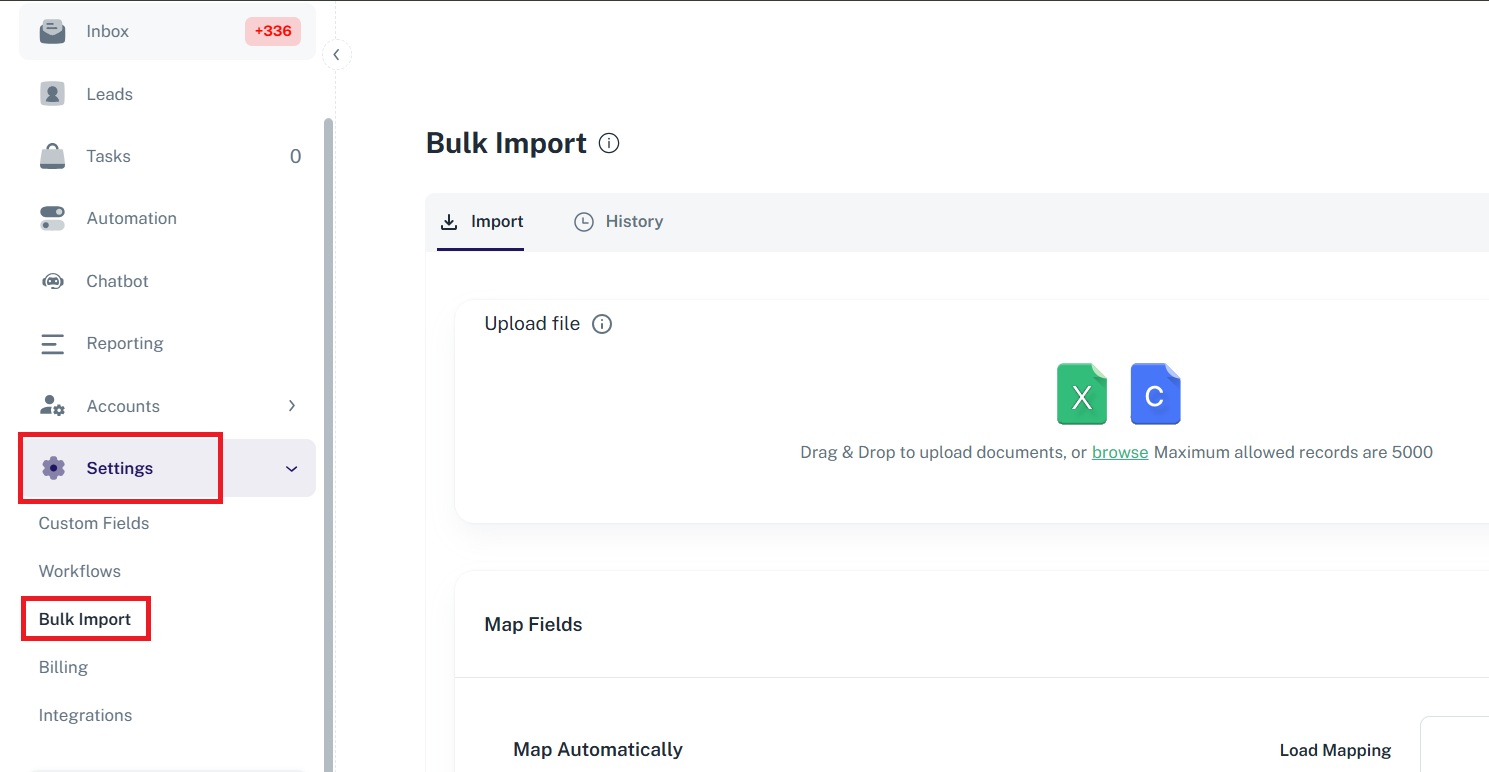This screenshot has height=772, width=1489.
Task: Click the blue CSV file icon
Action: click(x=1155, y=394)
